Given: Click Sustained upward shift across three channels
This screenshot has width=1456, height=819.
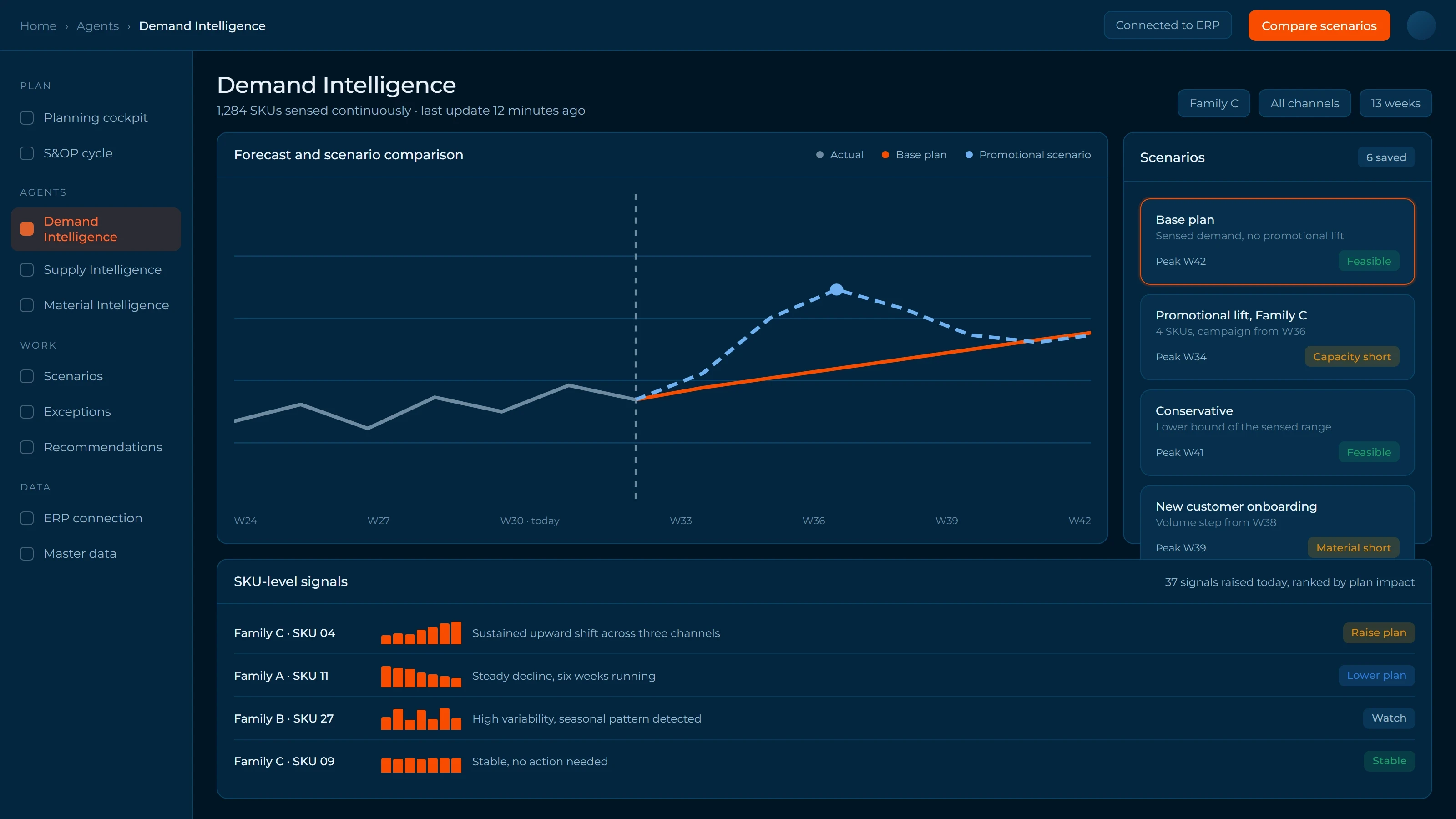Looking at the screenshot, I should (596, 633).
